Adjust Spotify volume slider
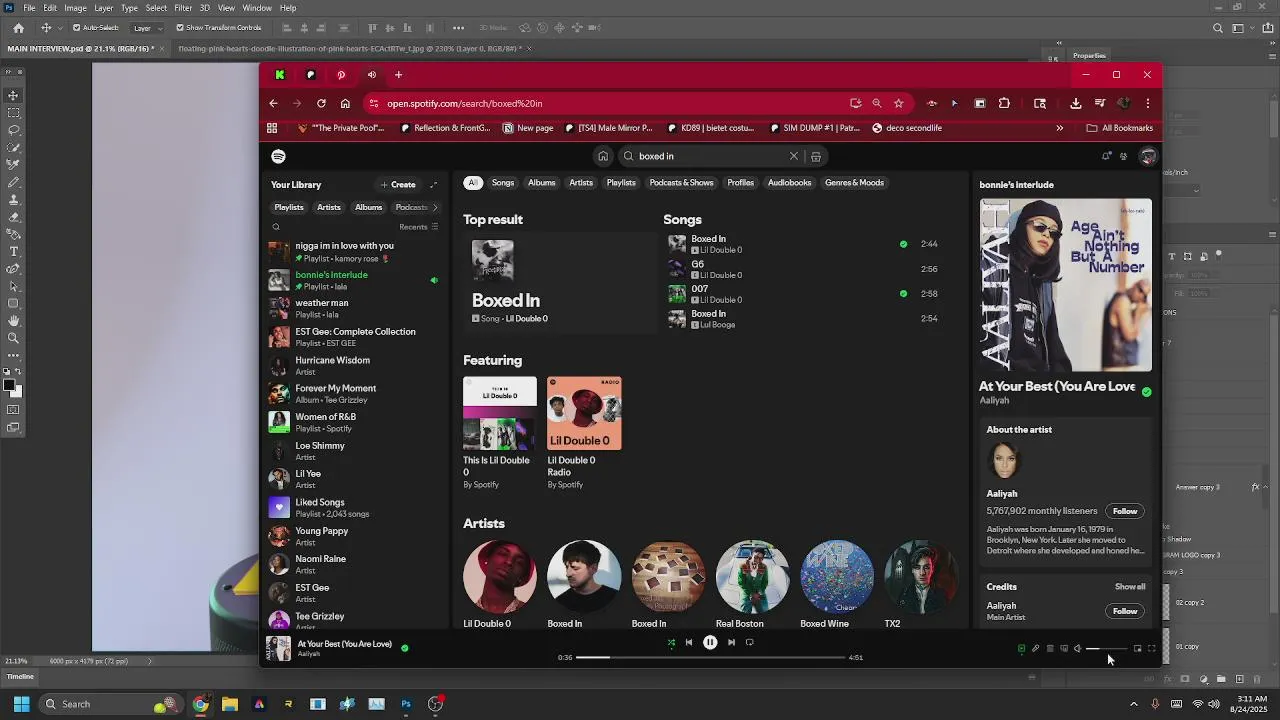 tap(1107, 648)
